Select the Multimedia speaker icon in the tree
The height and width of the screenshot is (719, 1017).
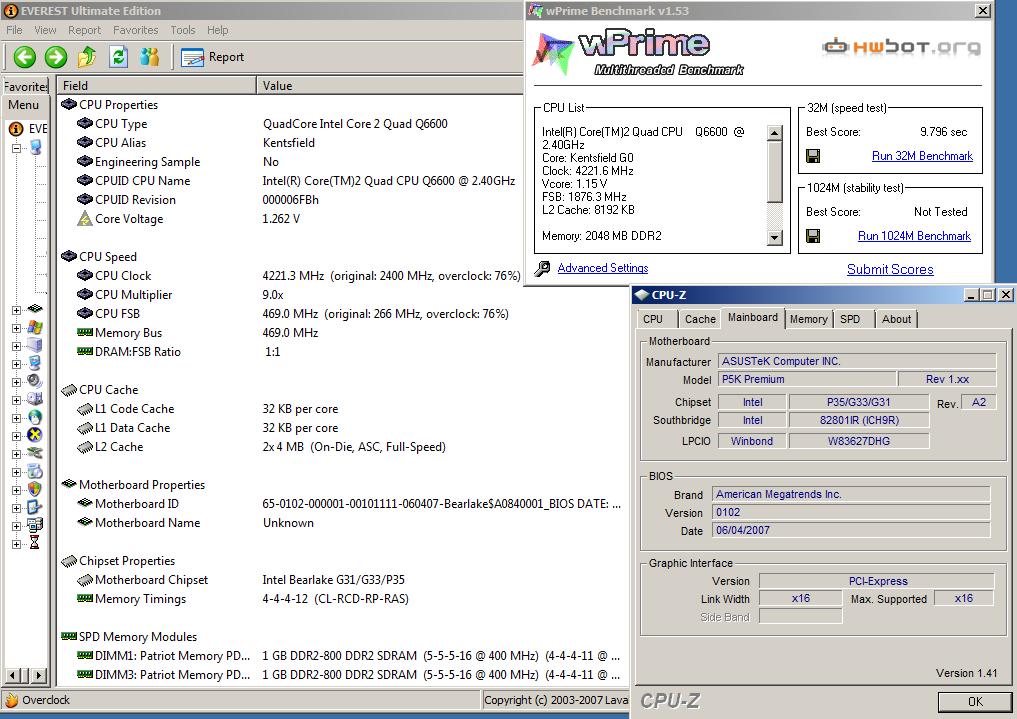tap(35, 381)
